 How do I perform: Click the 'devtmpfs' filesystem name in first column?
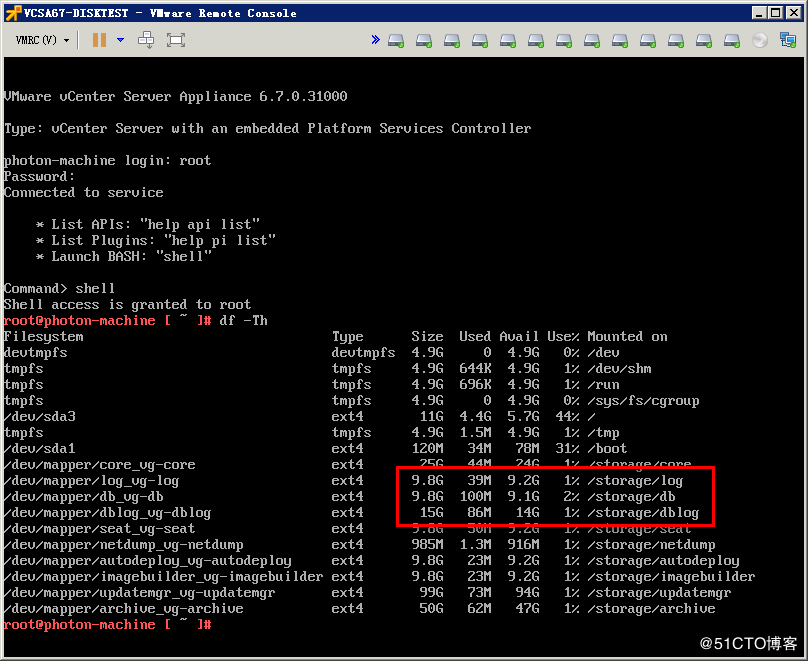coord(36,352)
